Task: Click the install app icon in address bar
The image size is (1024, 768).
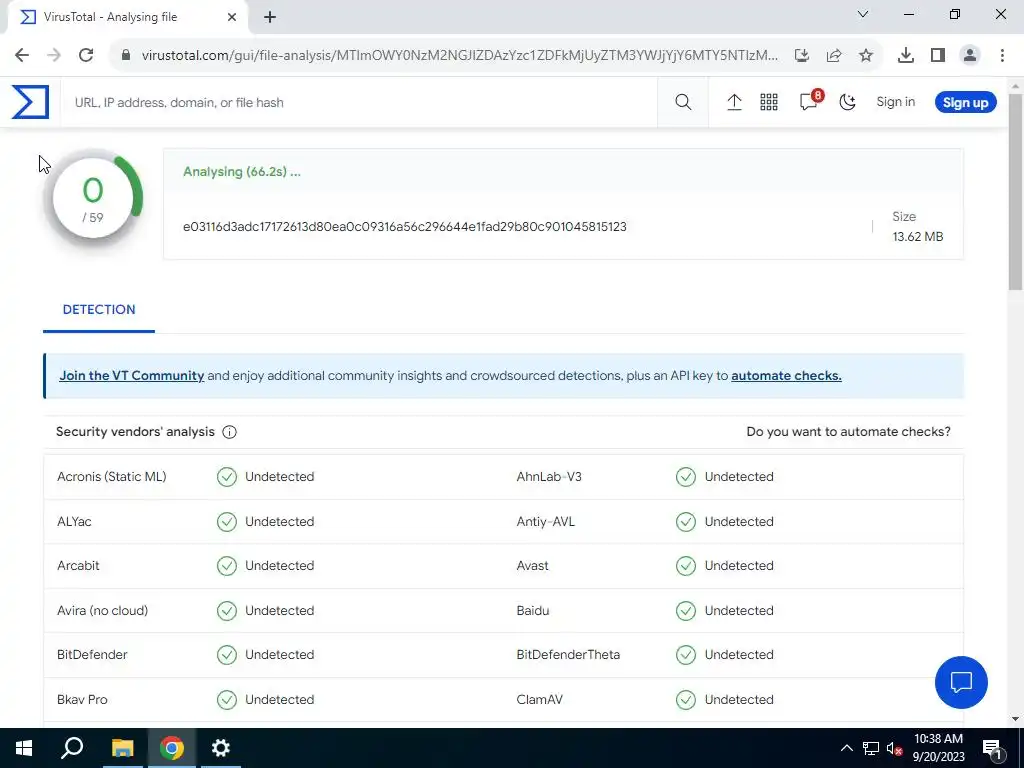Action: pos(802,55)
